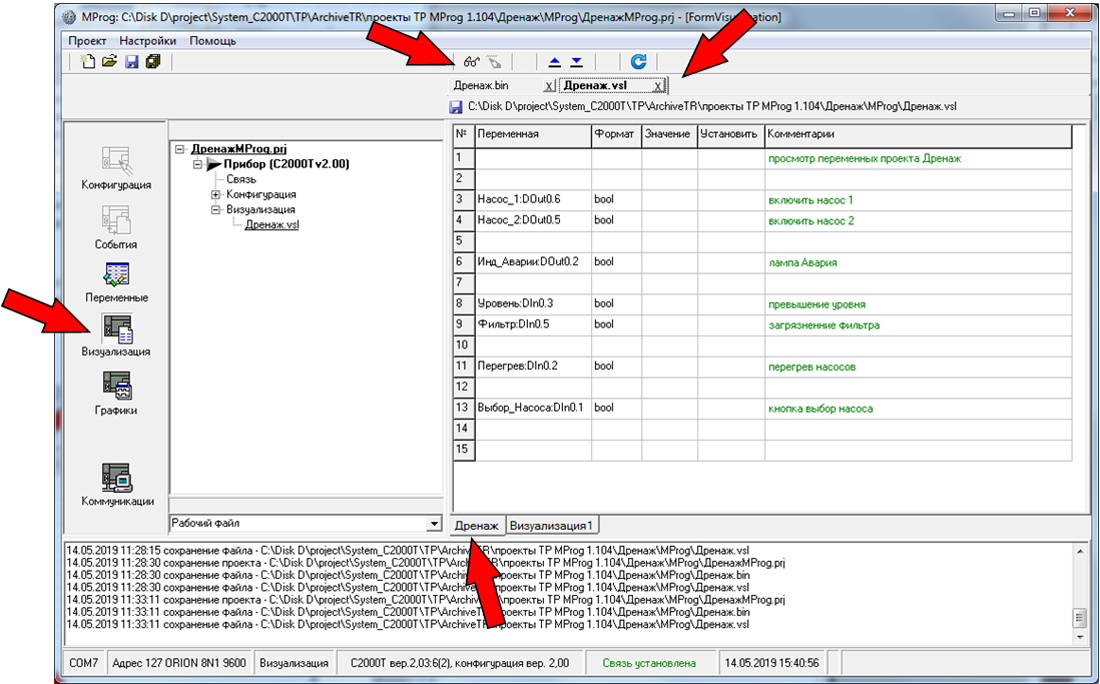Select the Переменные sidebar icon
Viewport: 1100px width, 684px height.
tap(116, 273)
